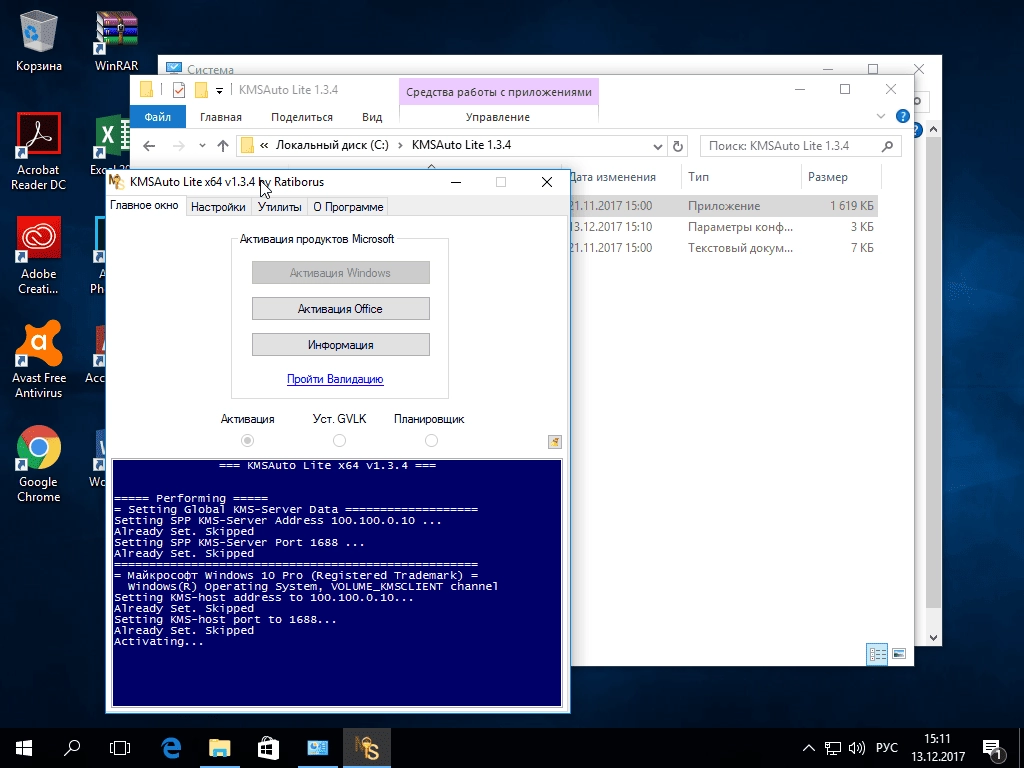Open the Управление ribbon tab
The height and width of the screenshot is (768, 1024).
tap(498, 117)
